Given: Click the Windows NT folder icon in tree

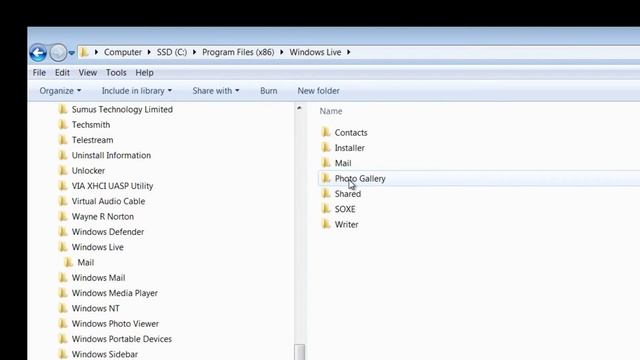Looking at the screenshot, I should click(x=63, y=308).
